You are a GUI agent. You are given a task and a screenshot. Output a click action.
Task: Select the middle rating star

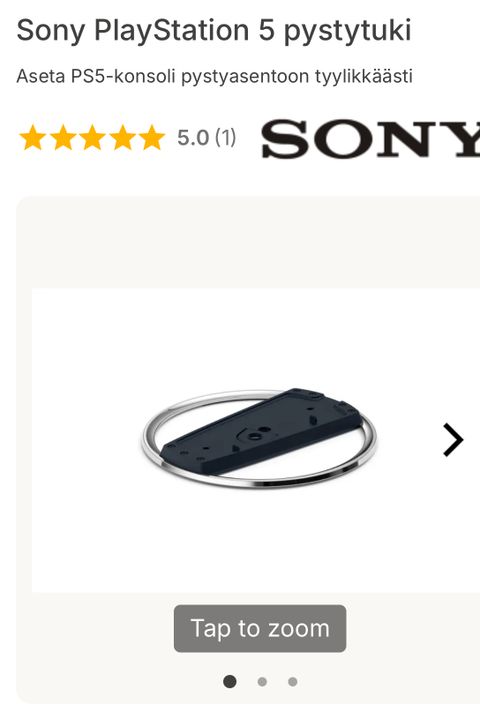tap(93, 138)
